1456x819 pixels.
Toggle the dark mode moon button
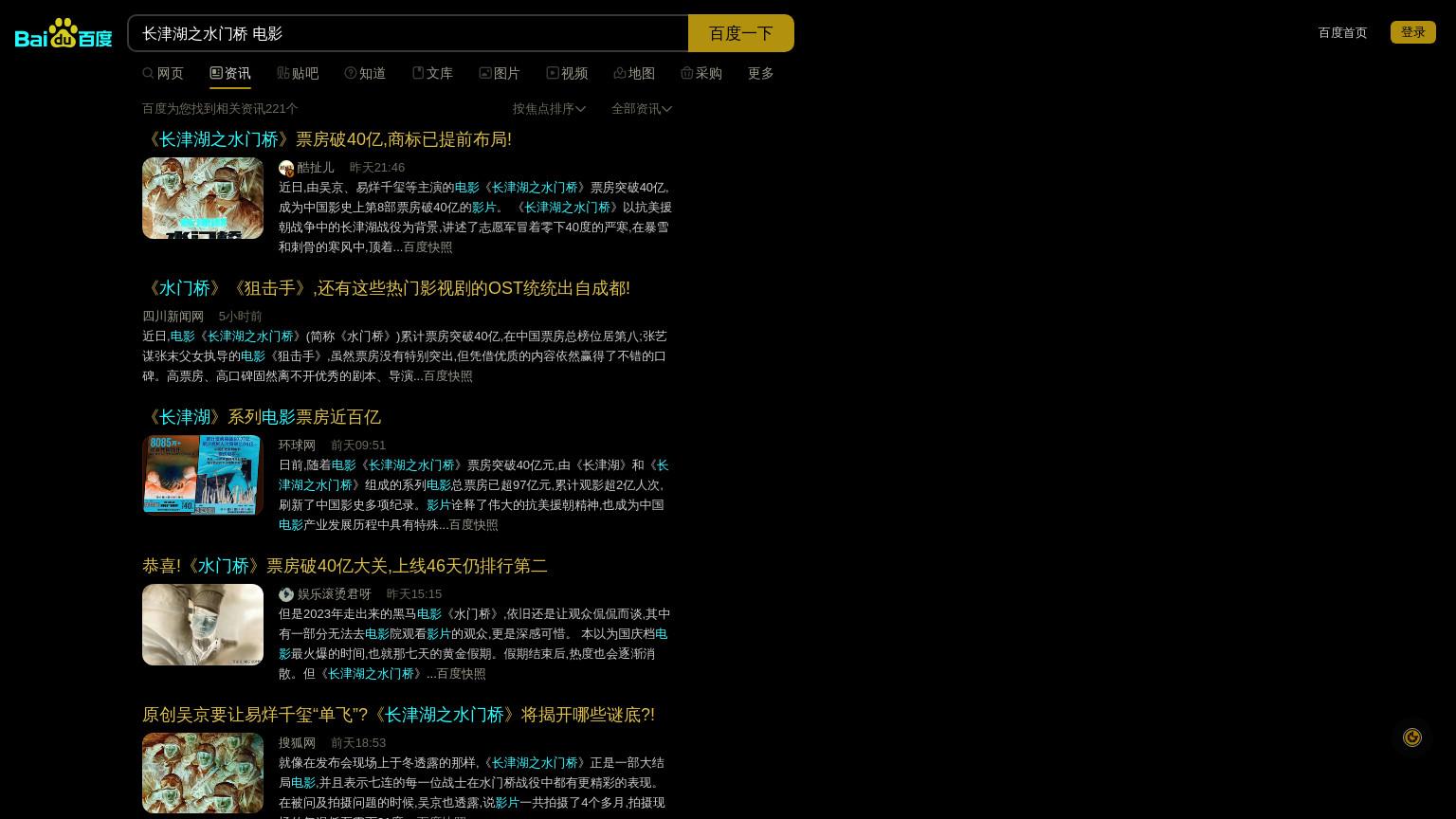(x=1412, y=737)
